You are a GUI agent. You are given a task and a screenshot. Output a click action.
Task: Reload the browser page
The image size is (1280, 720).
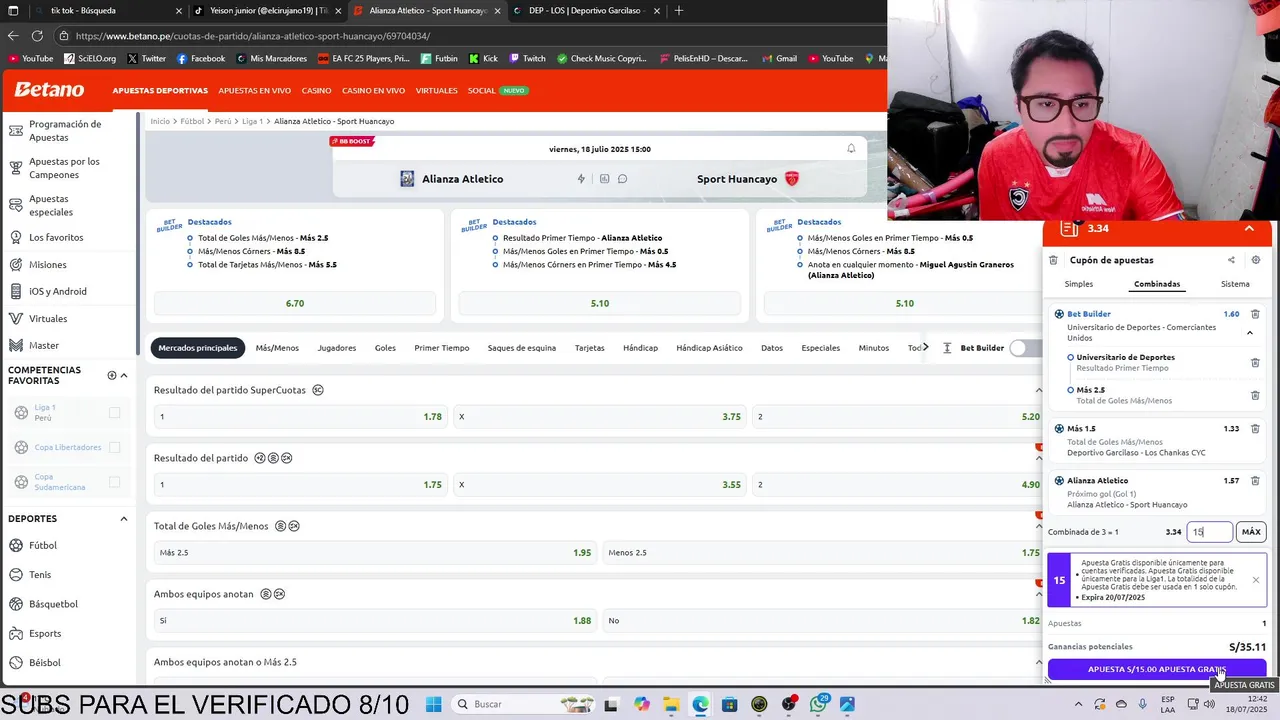point(37,36)
